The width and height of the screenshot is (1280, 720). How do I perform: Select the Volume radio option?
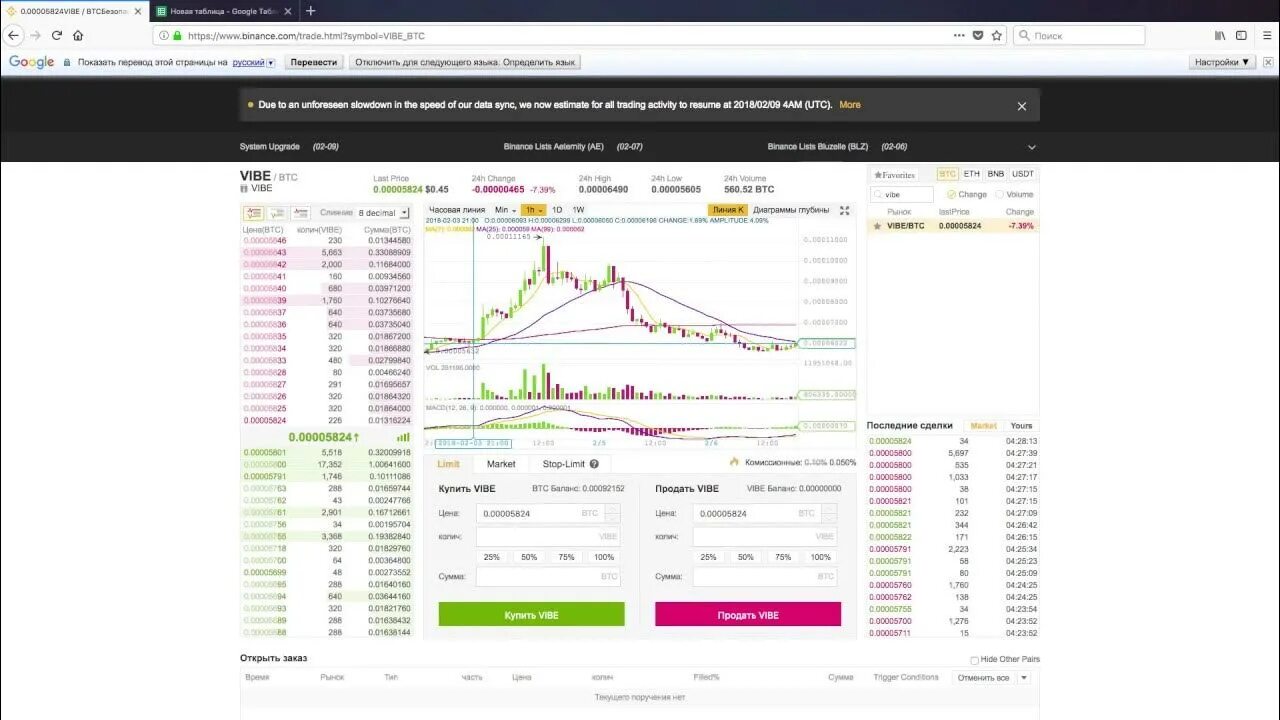pos(1000,195)
